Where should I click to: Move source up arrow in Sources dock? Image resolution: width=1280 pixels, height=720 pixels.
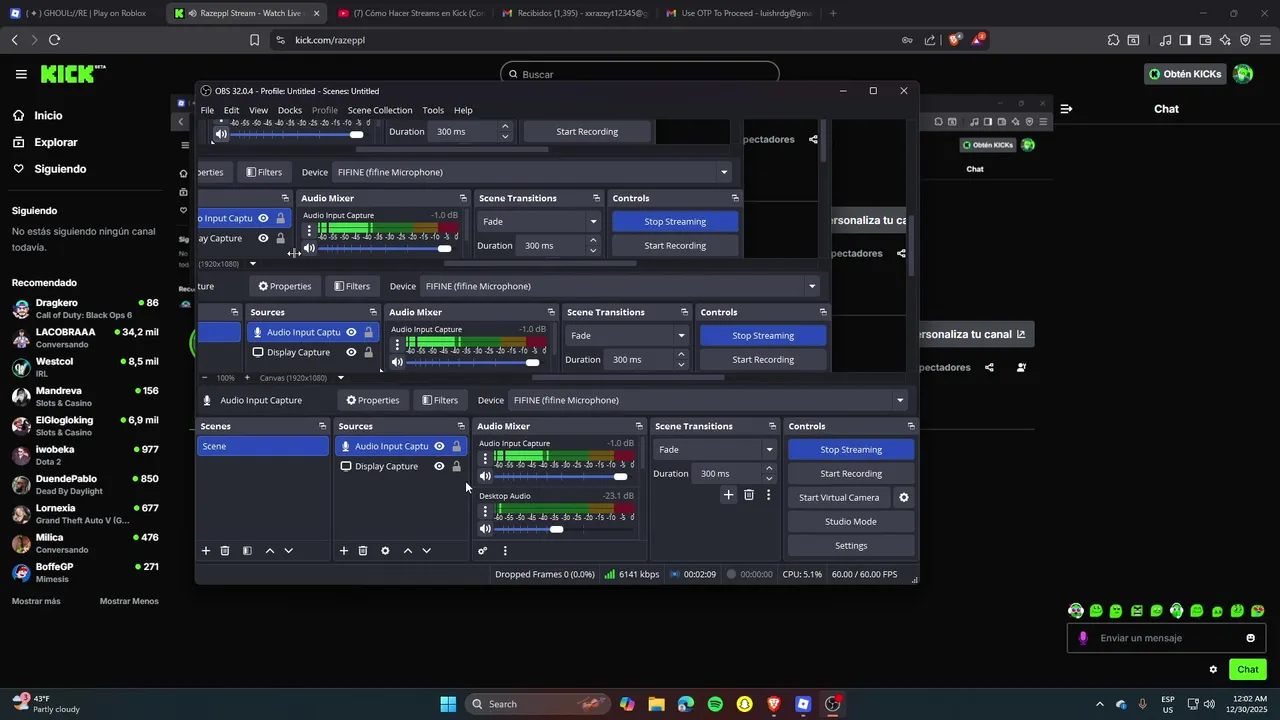[408, 551]
